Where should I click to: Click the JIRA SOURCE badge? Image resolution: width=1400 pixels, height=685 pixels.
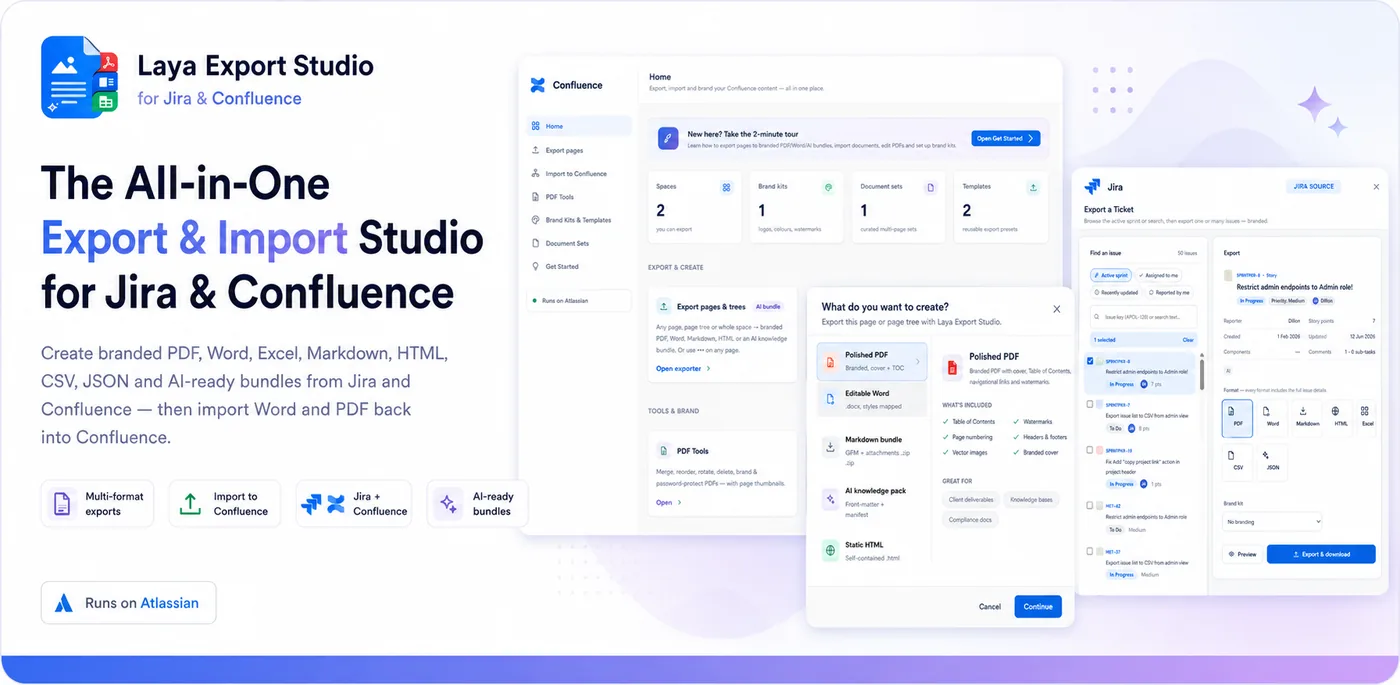tap(1314, 186)
